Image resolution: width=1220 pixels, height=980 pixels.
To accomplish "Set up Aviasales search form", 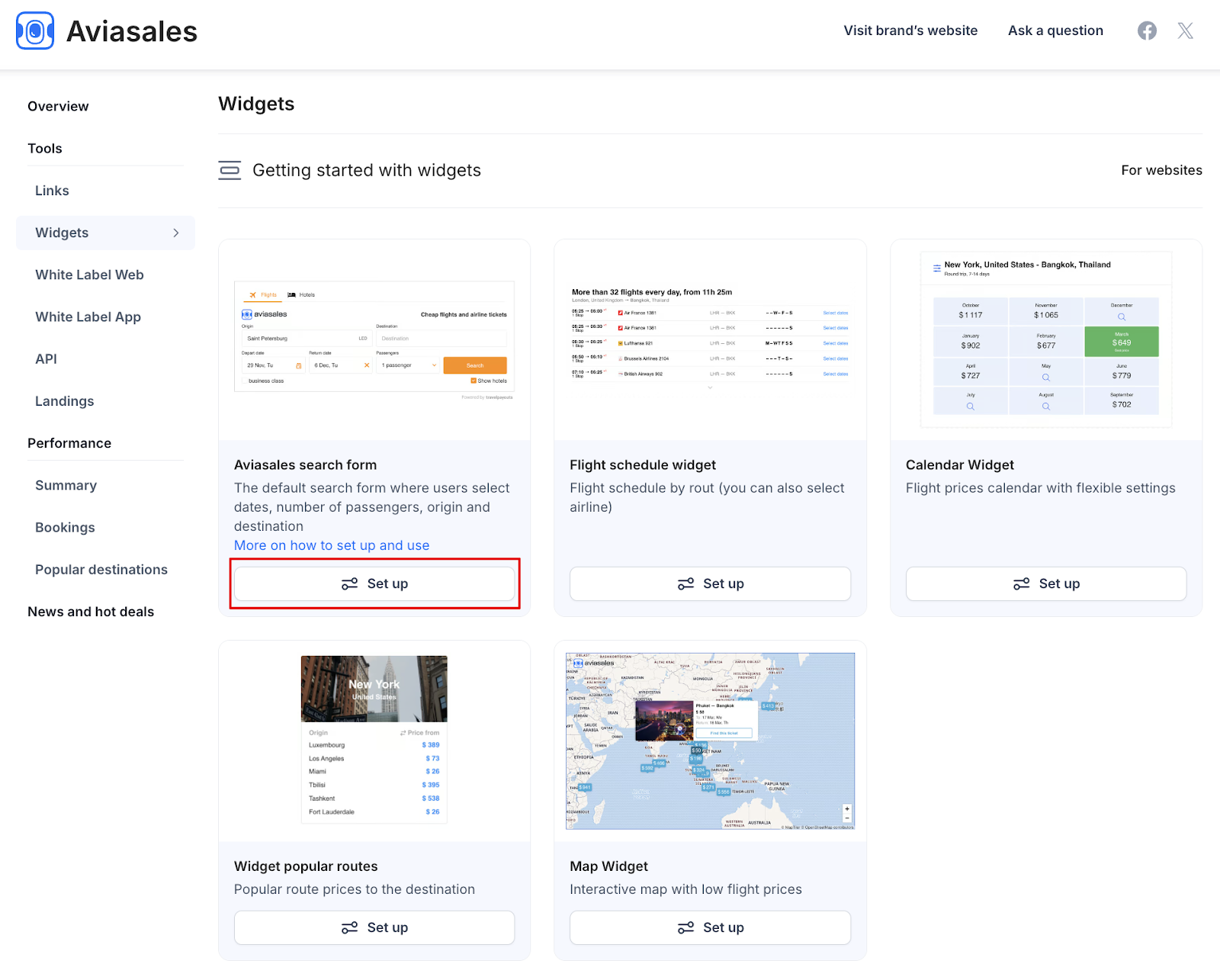I will pos(374,583).
